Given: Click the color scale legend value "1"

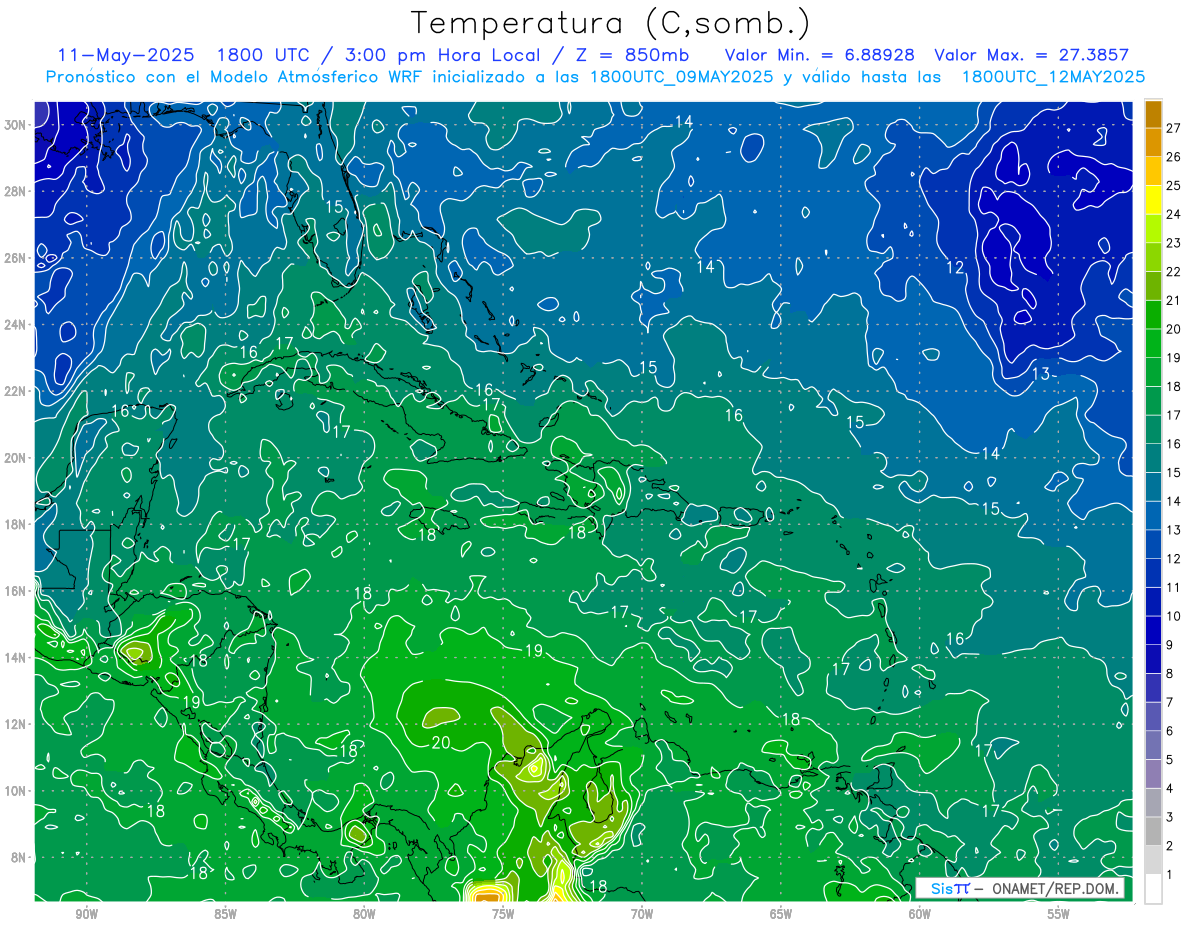Looking at the screenshot, I should pyautogui.click(x=1170, y=875).
